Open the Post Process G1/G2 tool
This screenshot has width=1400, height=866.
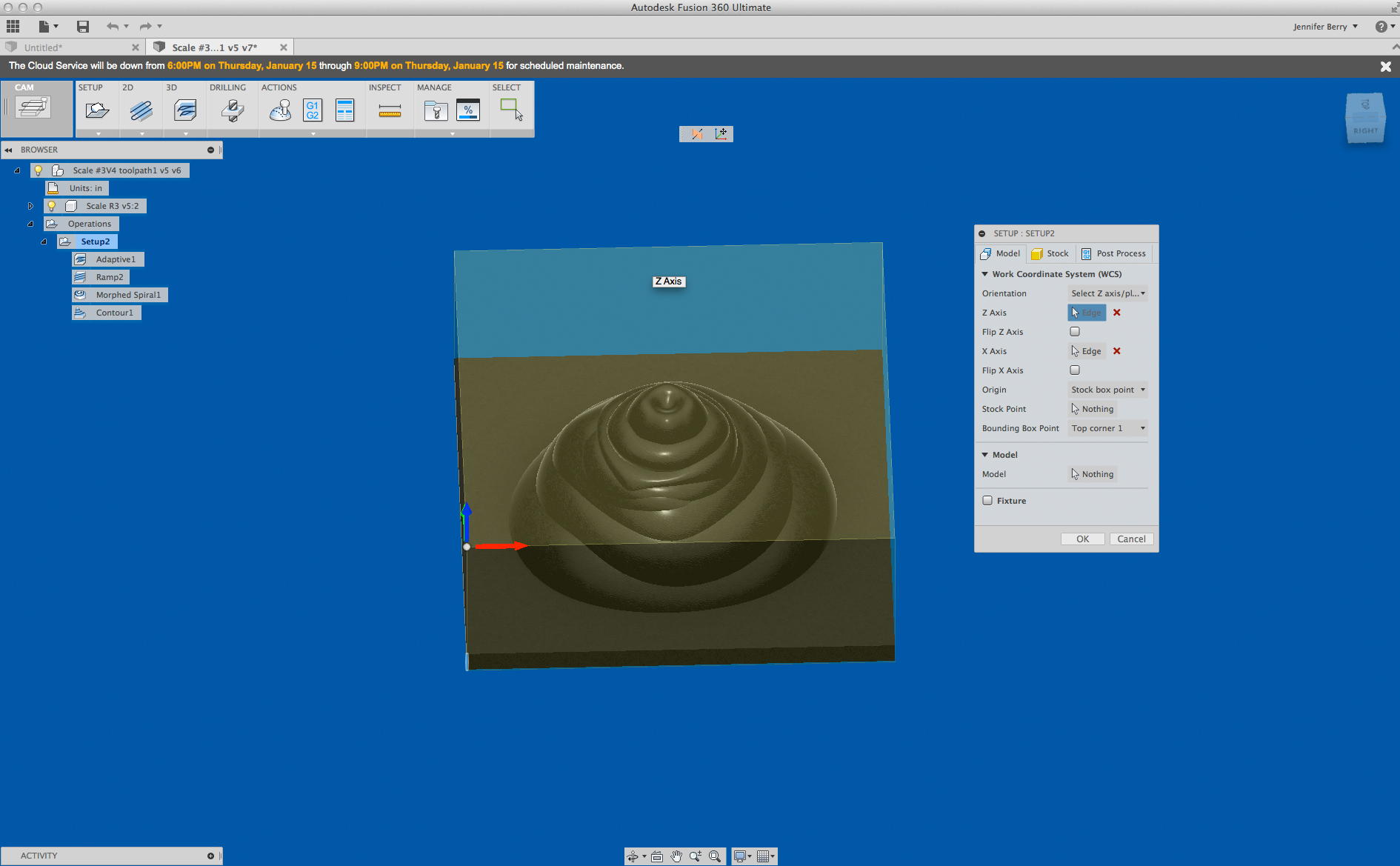312,110
